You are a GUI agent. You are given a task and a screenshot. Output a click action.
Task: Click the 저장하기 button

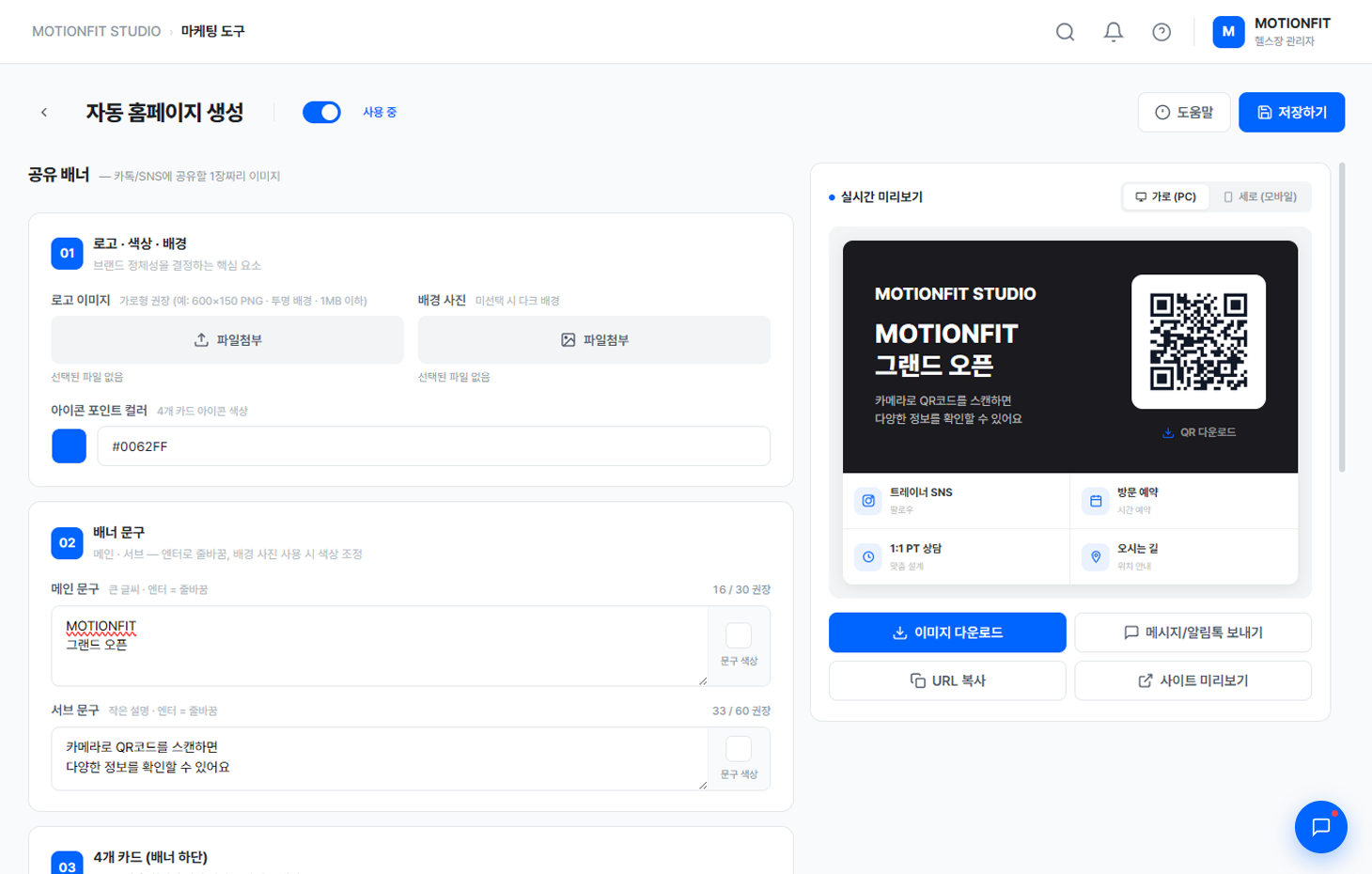tap(1291, 113)
